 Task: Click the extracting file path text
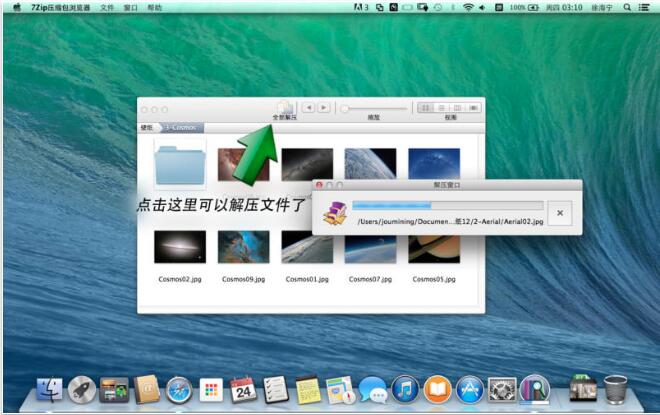(x=450, y=221)
